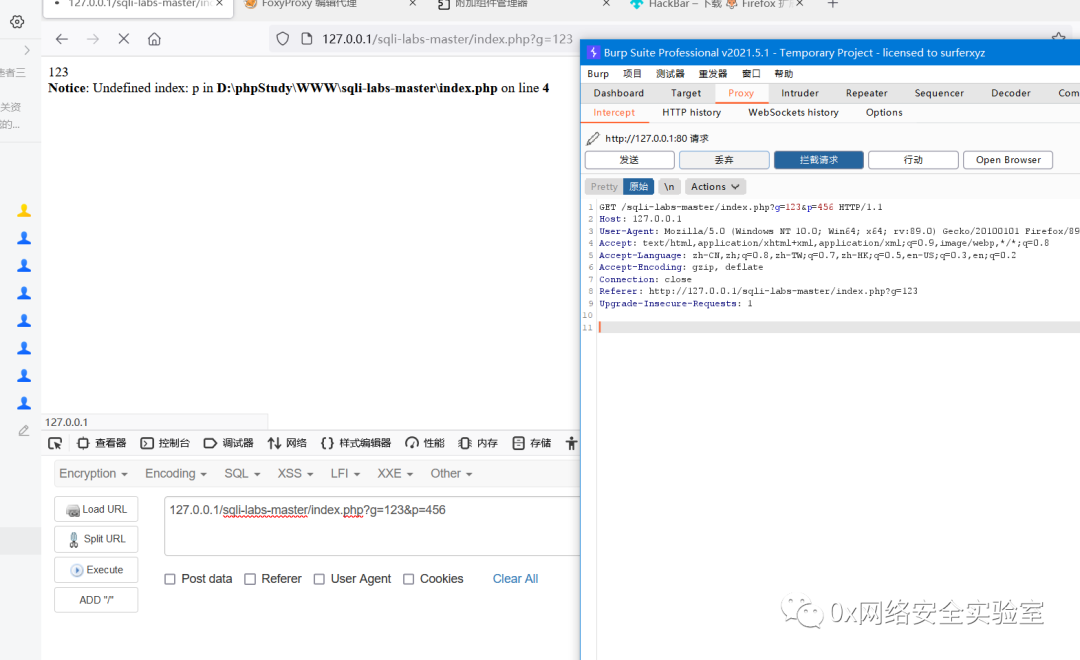Open the Storage (存储) panel
Screen dimensions: 1080x660
pos(532,443)
